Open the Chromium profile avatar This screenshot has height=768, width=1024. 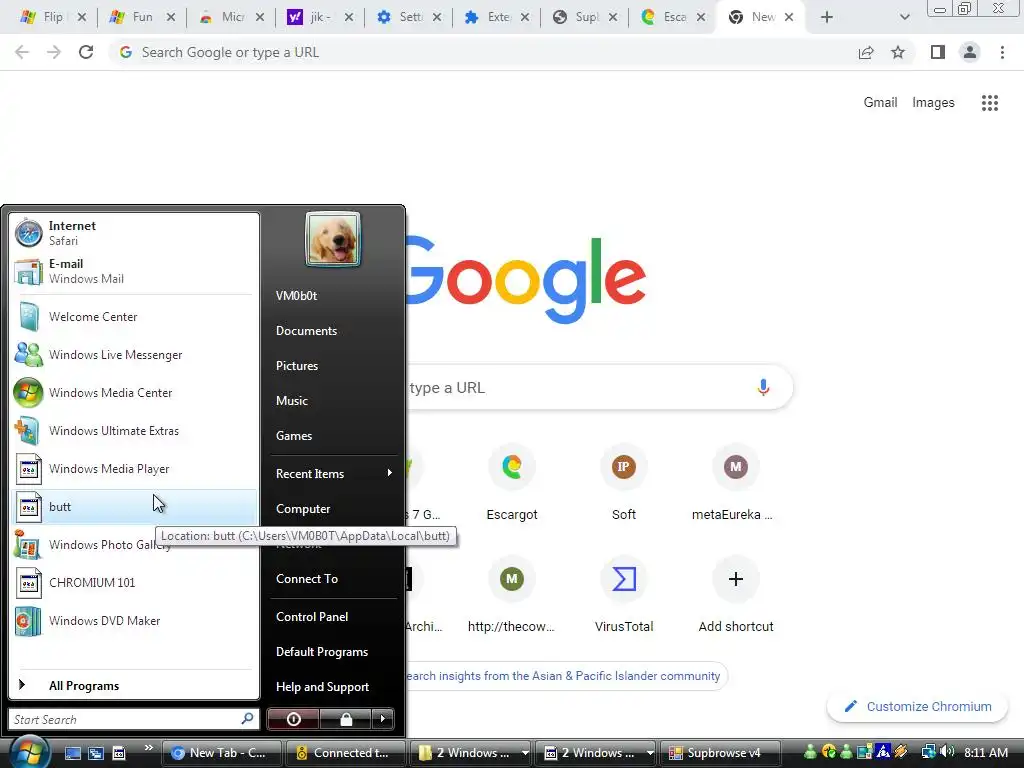pos(970,52)
